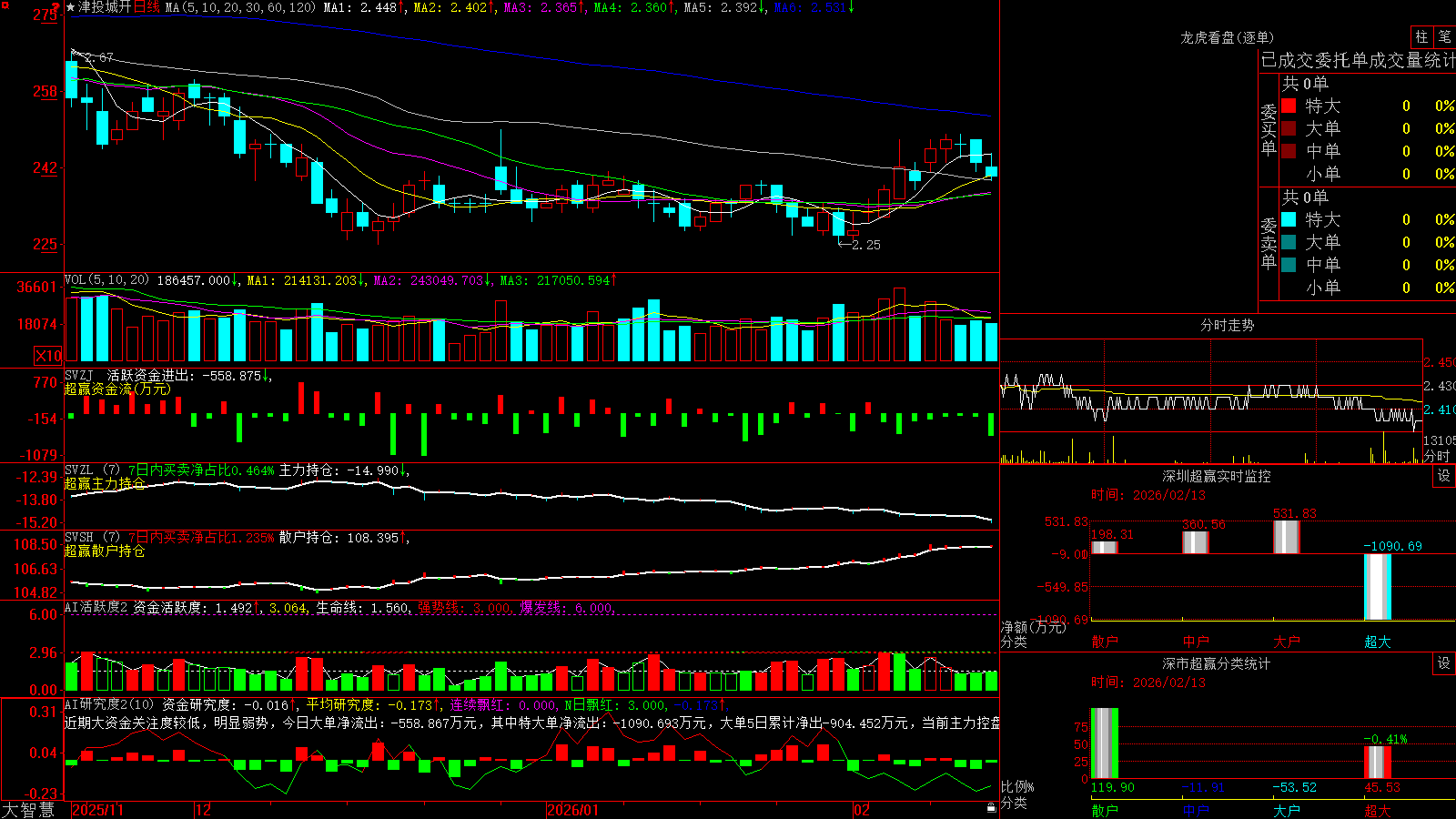Click the 时间: 2026/02/13 under 实时监控
1456x819 pixels.
pos(1148,495)
